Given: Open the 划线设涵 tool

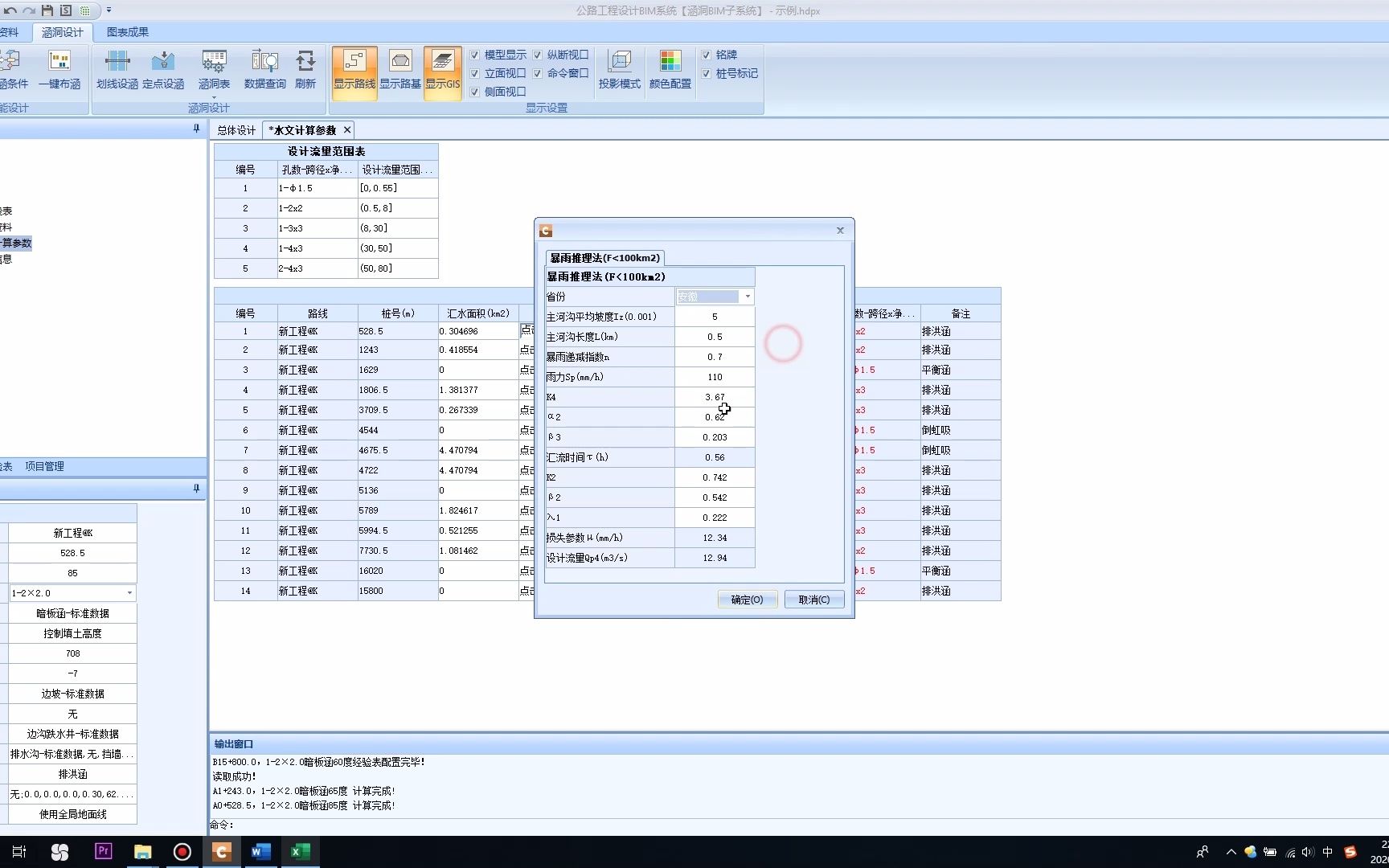Looking at the screenshot, I should pyautogui.click(x=116, y=71).
